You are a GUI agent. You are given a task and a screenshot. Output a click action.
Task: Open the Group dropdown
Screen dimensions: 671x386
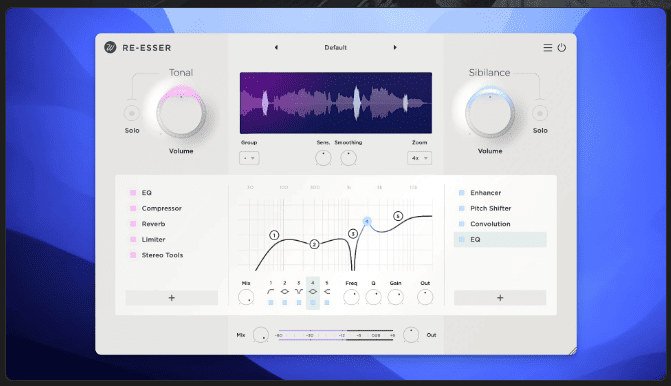point(249,158)
